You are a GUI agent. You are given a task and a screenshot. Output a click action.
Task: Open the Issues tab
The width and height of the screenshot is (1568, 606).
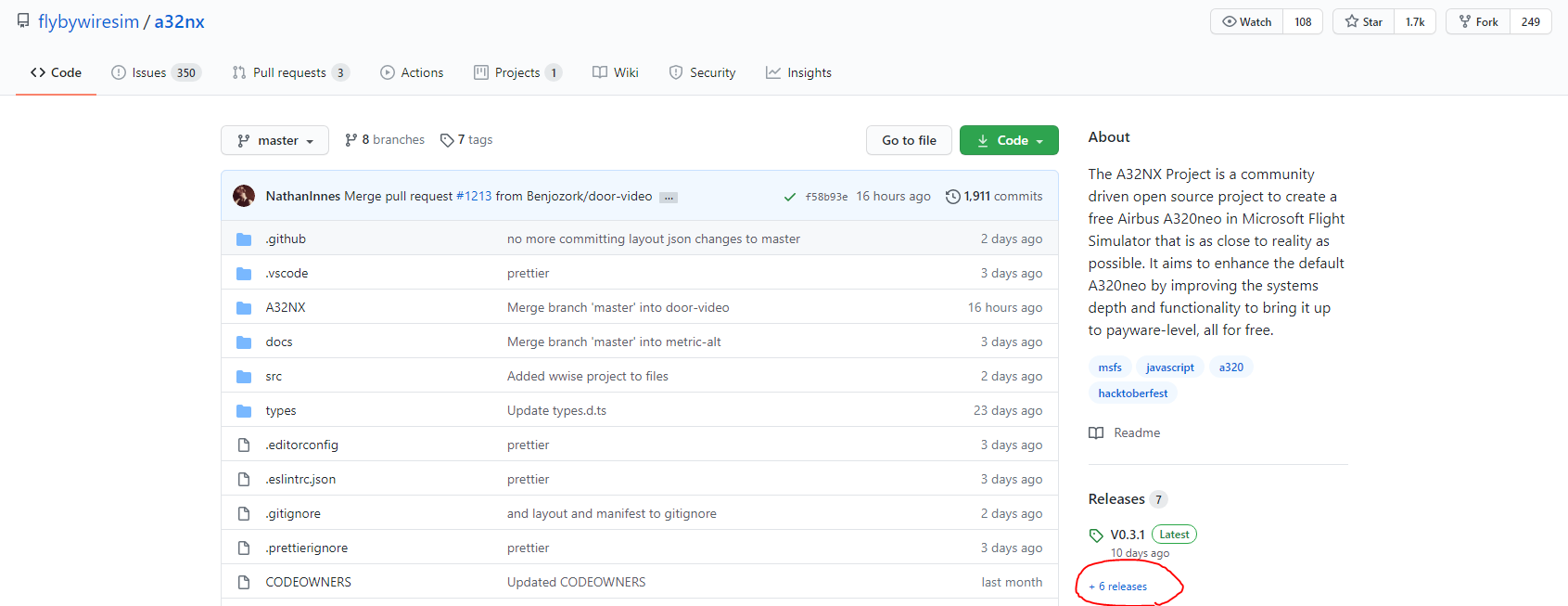pos(156,72)
